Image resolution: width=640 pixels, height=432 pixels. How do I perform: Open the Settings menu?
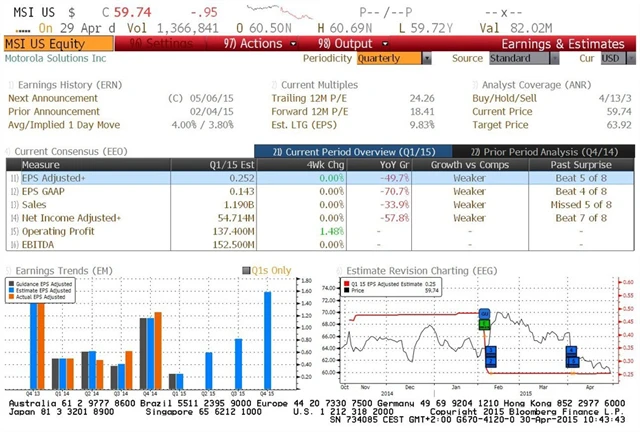(155, 44)
